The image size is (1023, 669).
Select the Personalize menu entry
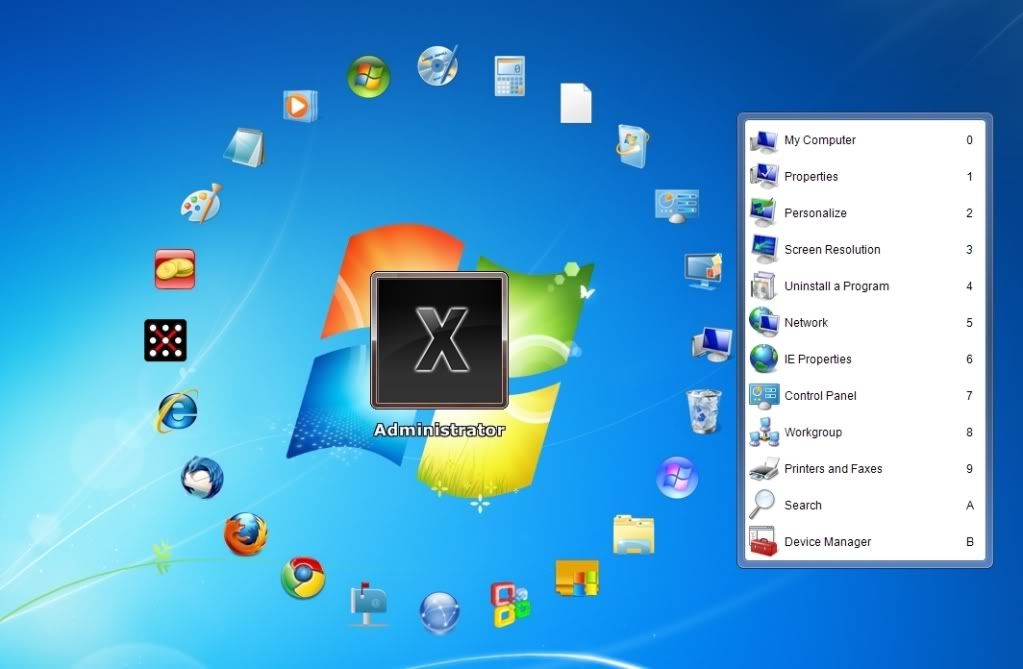[x=864, y=213]
